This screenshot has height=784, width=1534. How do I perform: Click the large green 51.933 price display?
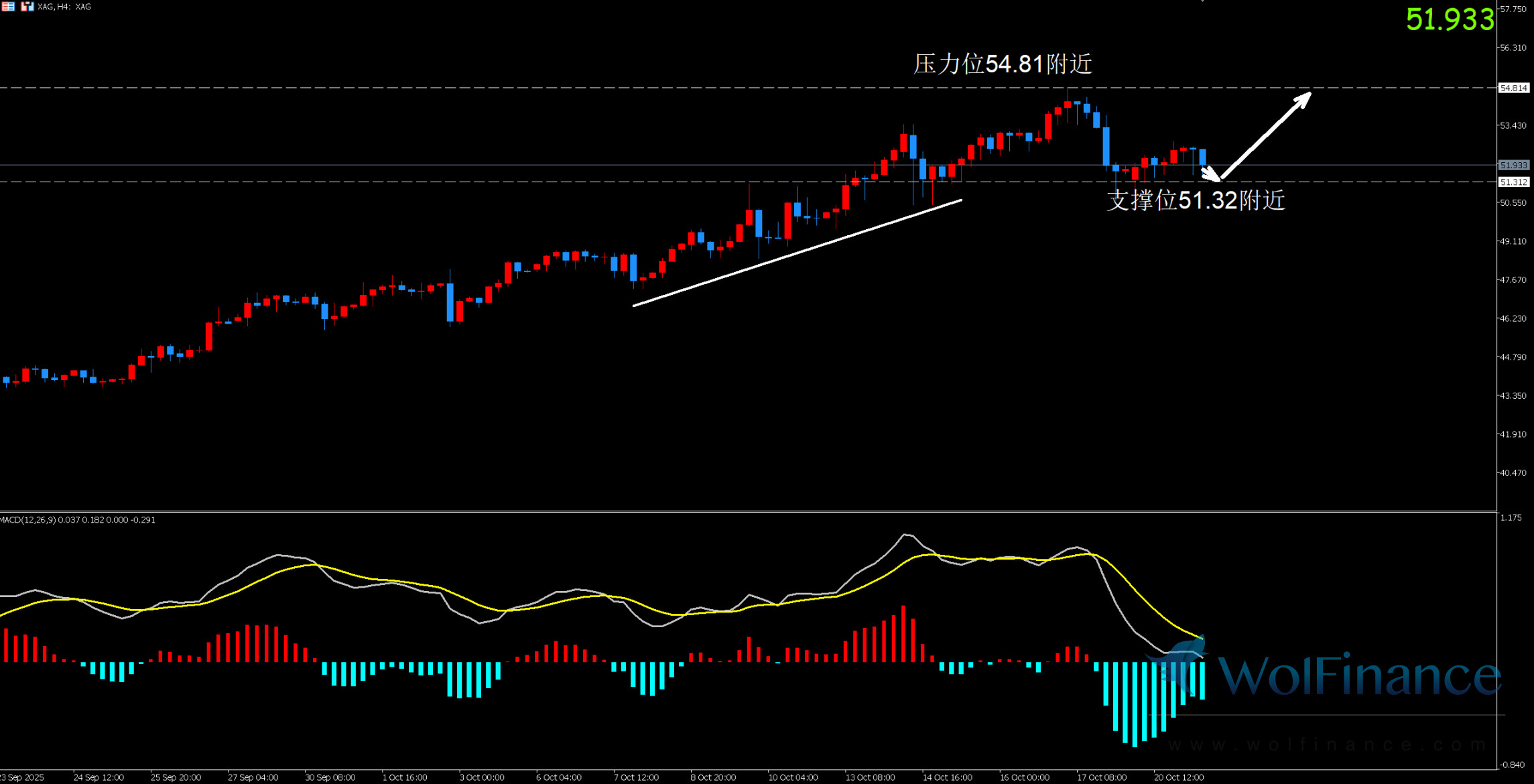1450,19
